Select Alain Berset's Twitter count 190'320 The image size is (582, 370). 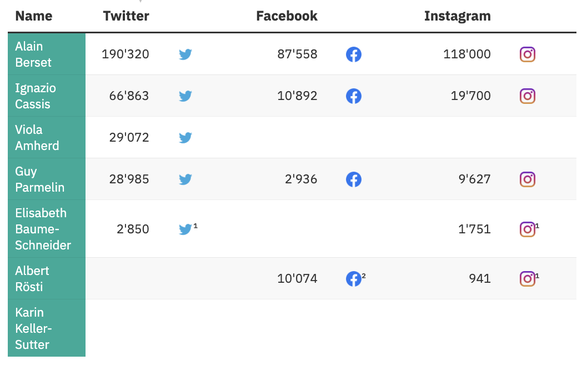tap(125, 54)
